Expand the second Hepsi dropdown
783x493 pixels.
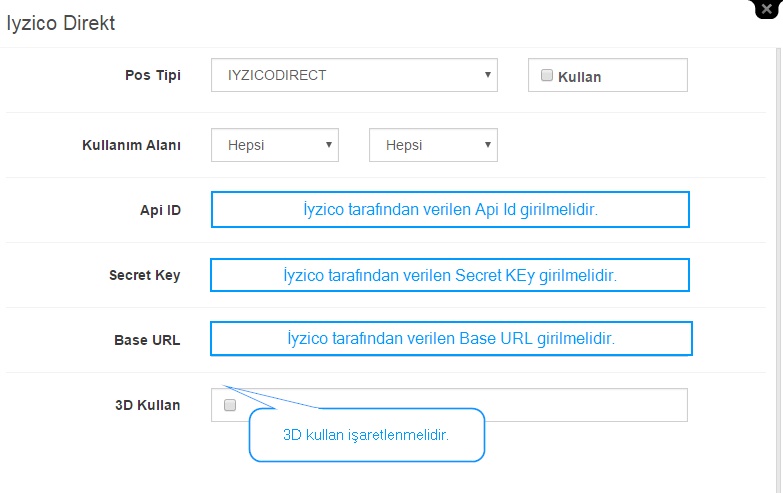433,145
